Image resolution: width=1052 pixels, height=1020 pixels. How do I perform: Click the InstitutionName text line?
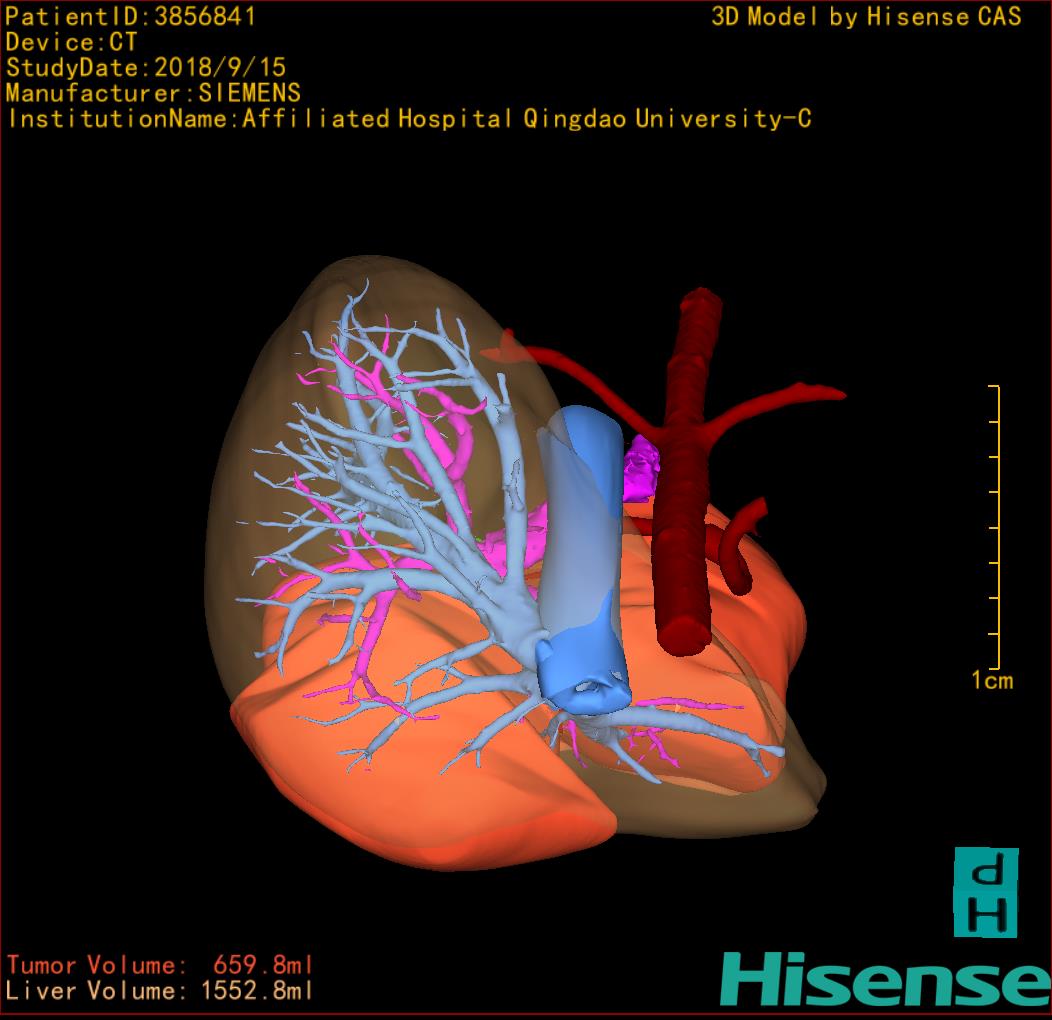pos(408,119)
